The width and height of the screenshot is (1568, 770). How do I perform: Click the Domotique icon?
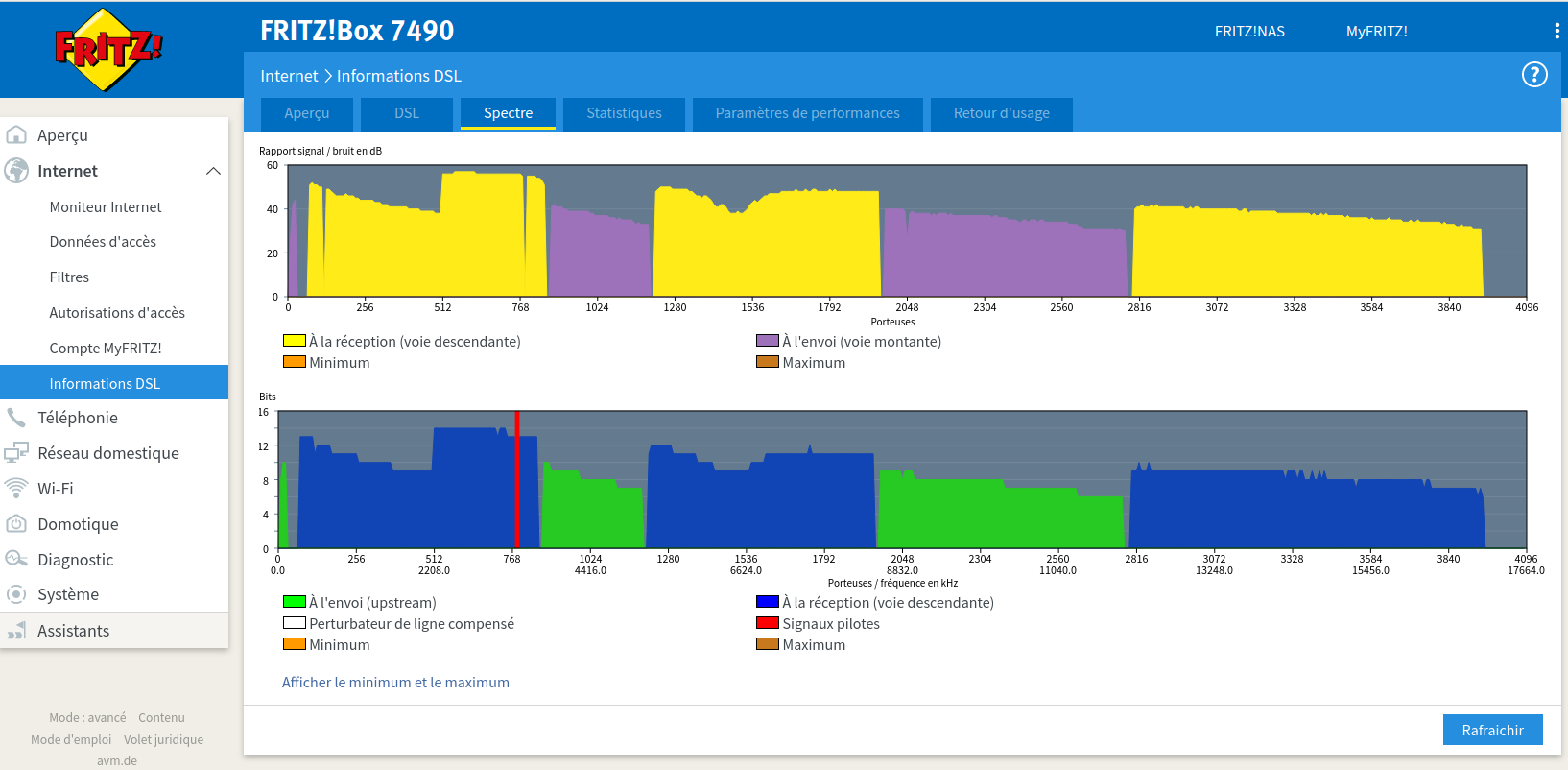tap(16, 524)
